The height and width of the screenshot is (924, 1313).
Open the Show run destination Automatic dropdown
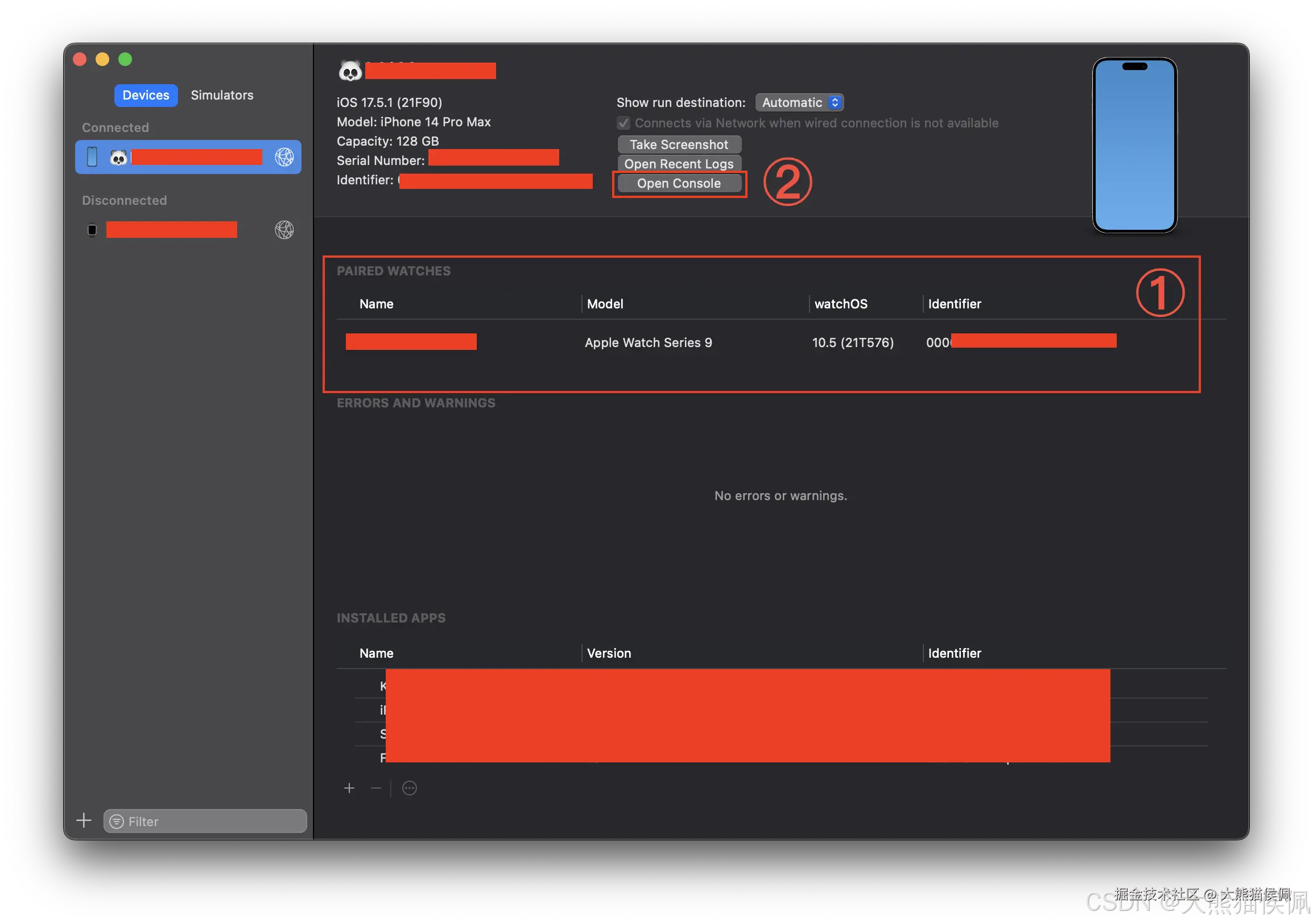[799, 102]
